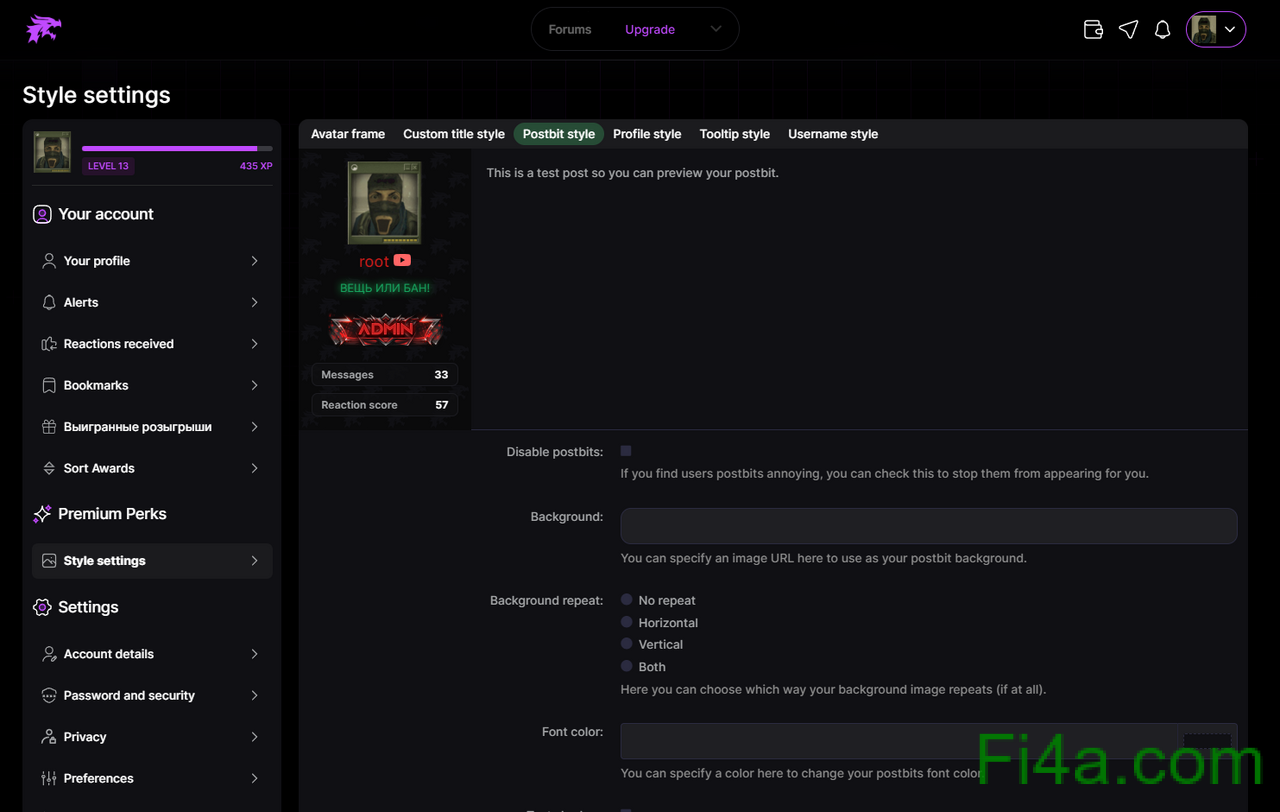The height and width of the screenshot is (812, 1280).
Task: Click the YouTube badge next to root
Action: 402,261
